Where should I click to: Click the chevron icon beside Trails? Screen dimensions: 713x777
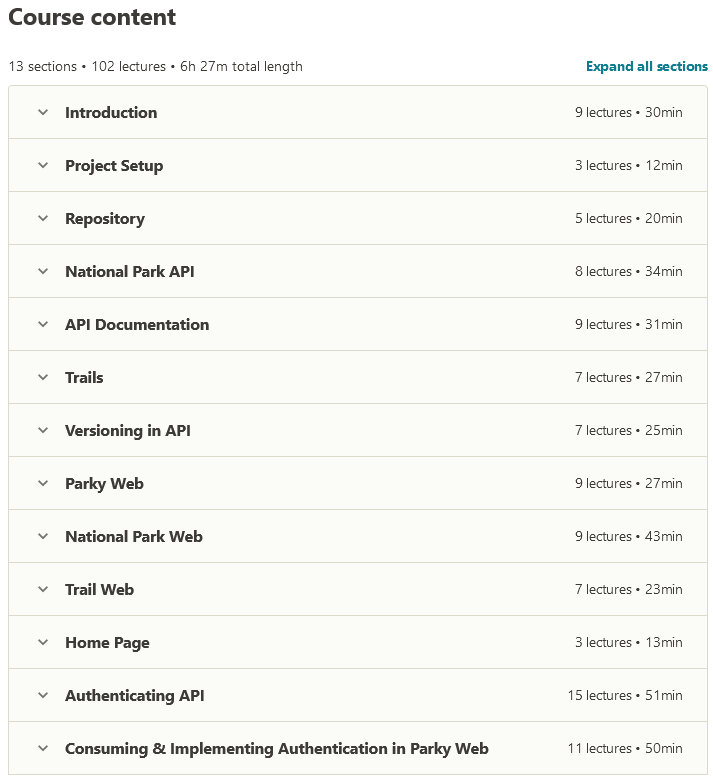(x=43, y=378)
